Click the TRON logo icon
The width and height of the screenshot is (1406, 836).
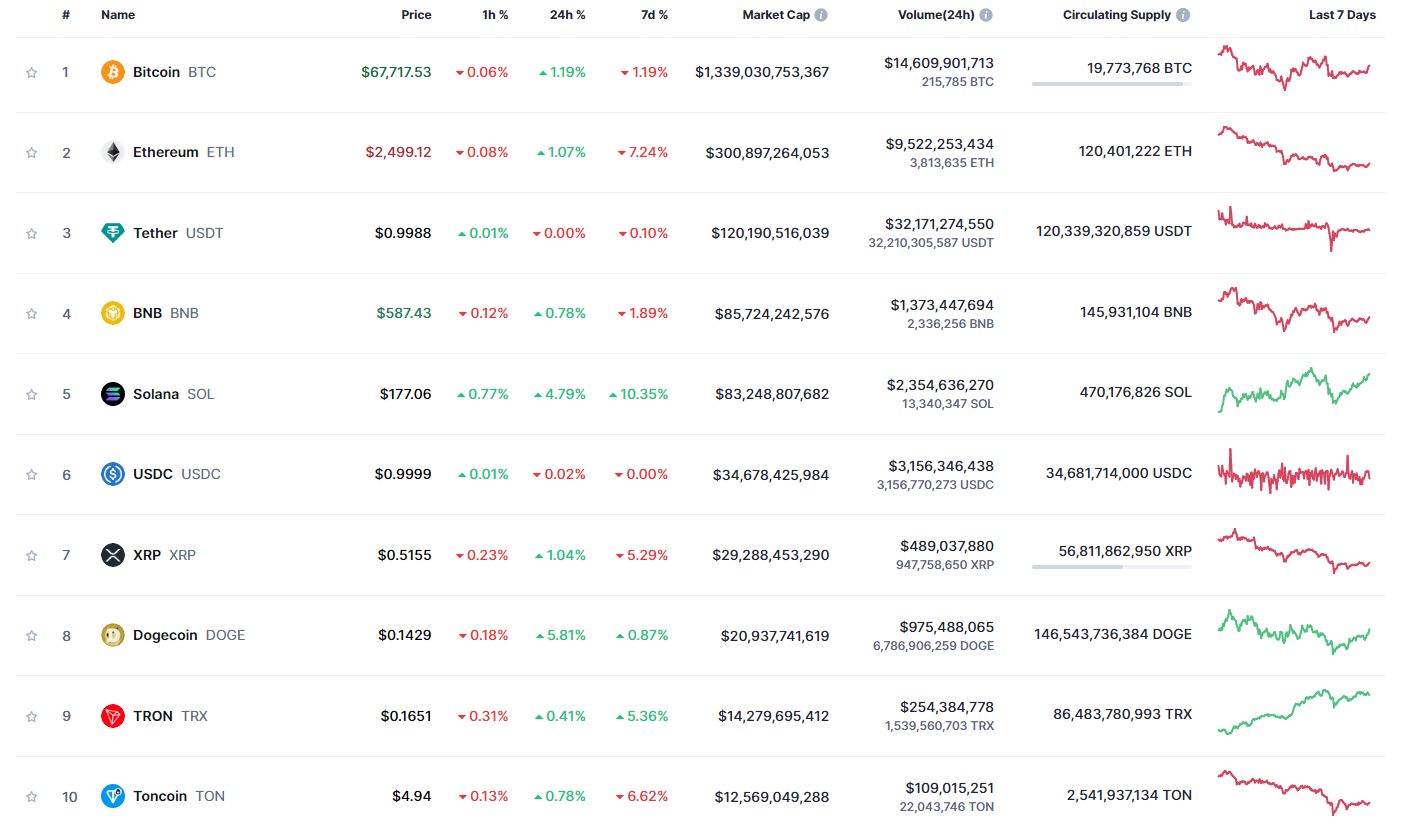point(113,716)
